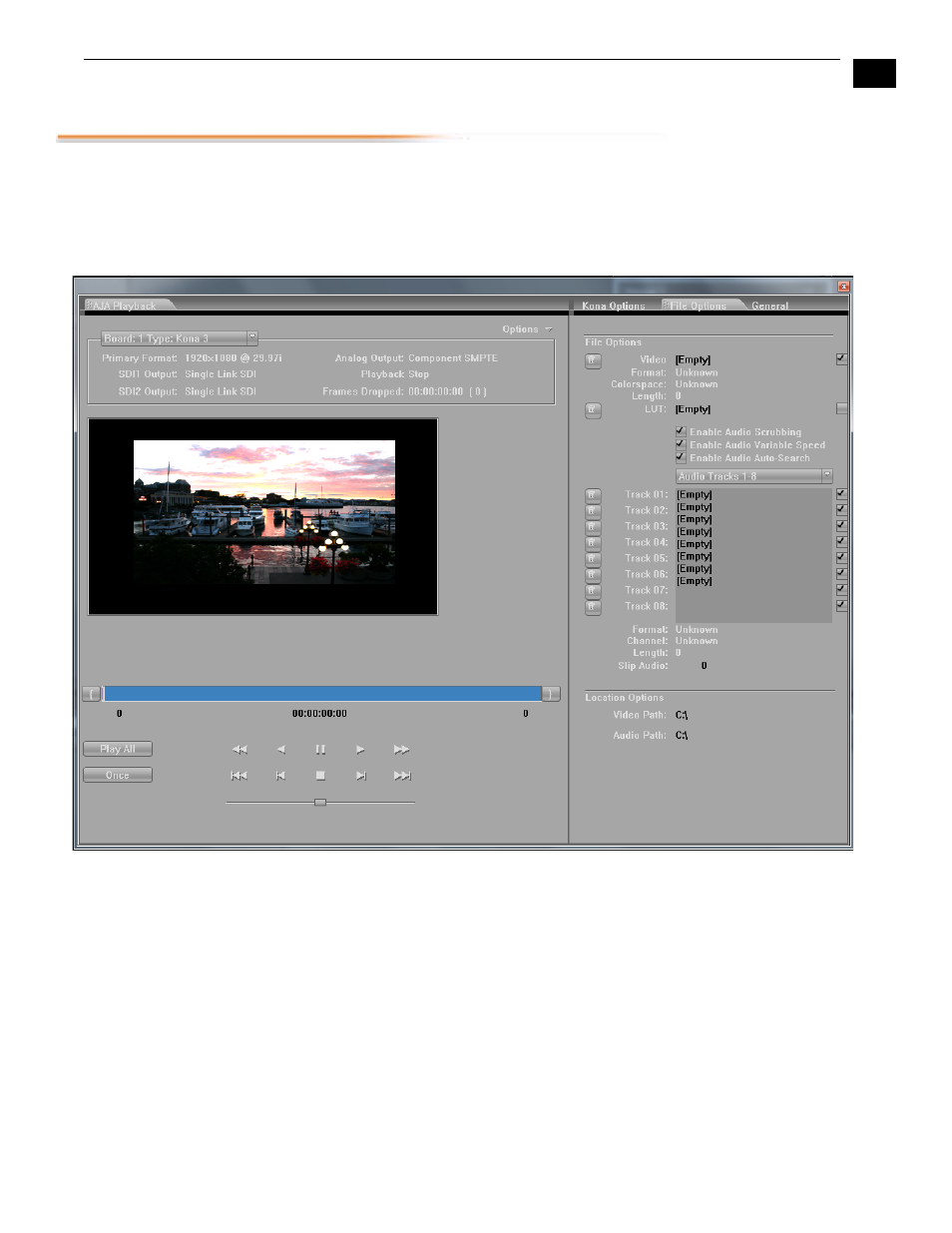Step forward one frame icon

[x=360, y=776]
